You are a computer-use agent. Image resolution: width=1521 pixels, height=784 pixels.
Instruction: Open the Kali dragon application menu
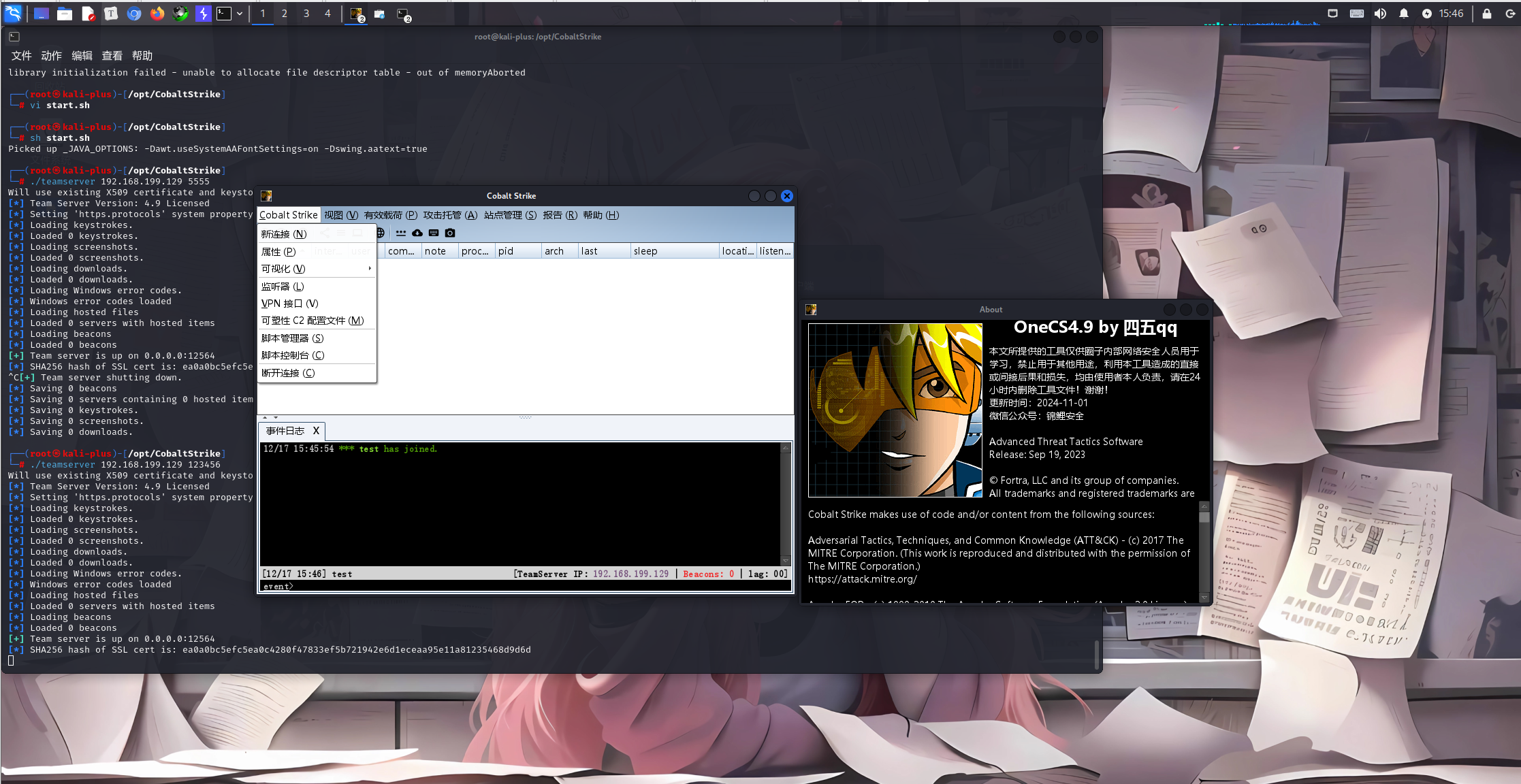(14, 14)
